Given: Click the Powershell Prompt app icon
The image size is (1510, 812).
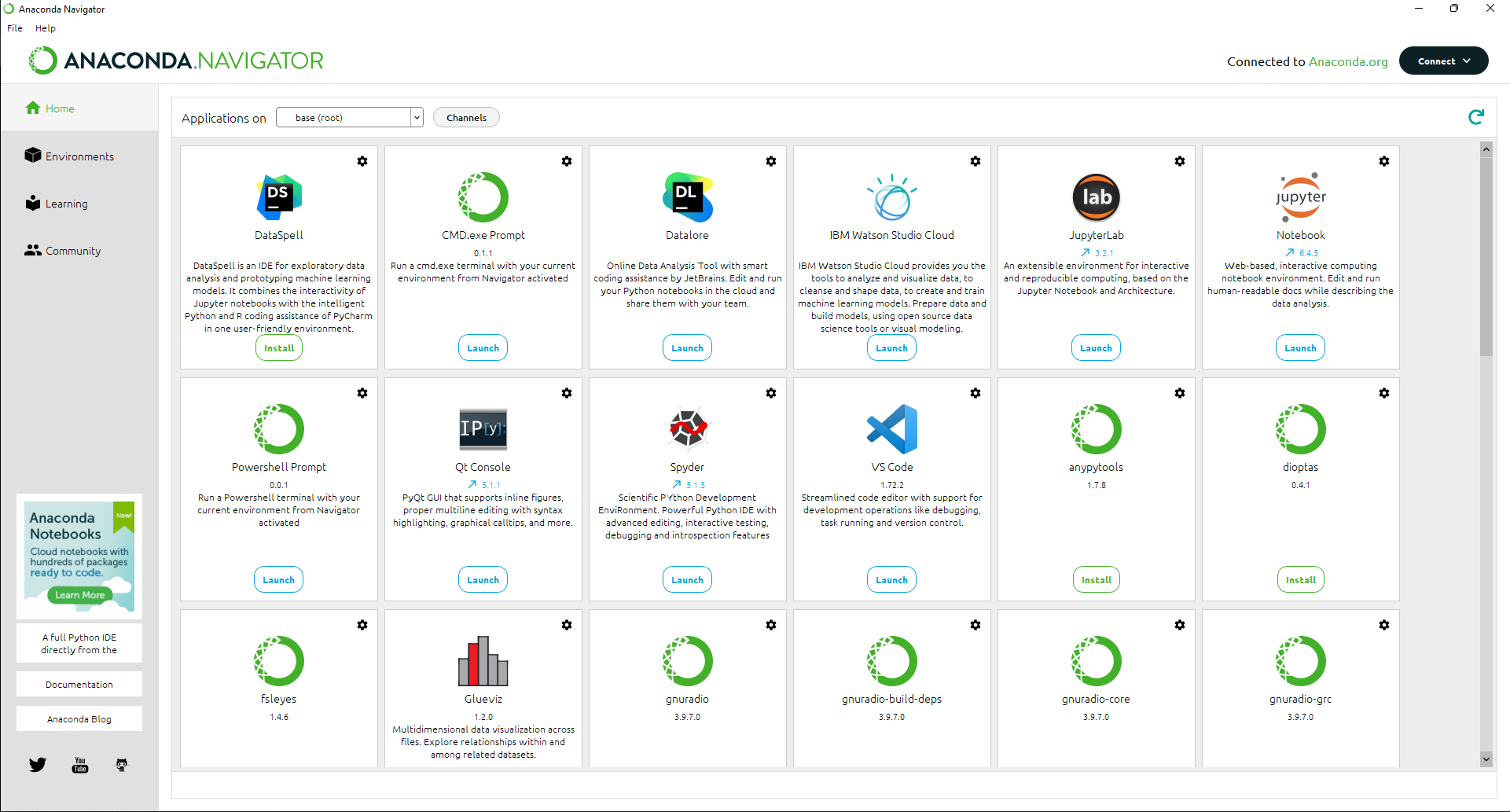Looking at the screenshot, I should pos(279,429).
